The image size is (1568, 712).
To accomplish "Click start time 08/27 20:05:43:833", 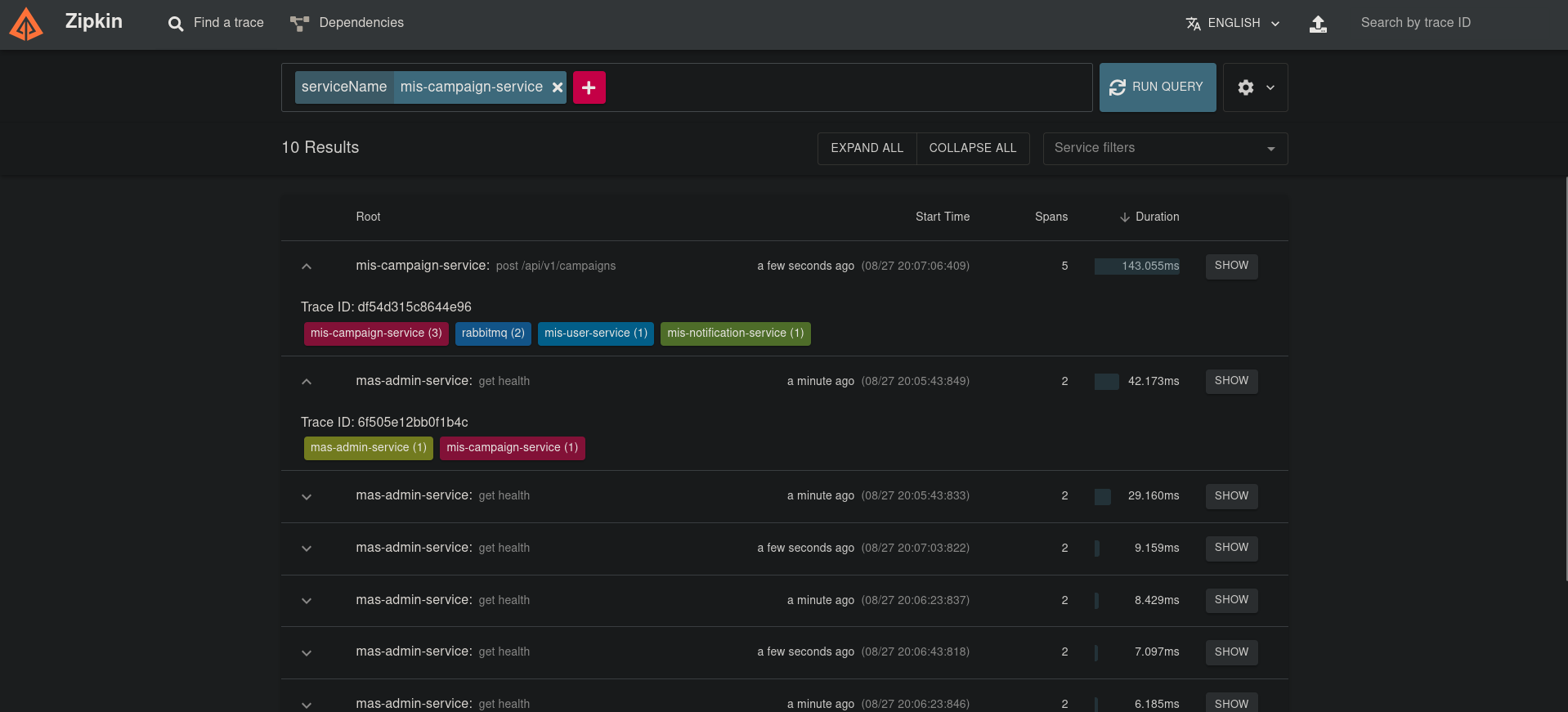I will 916,496.
